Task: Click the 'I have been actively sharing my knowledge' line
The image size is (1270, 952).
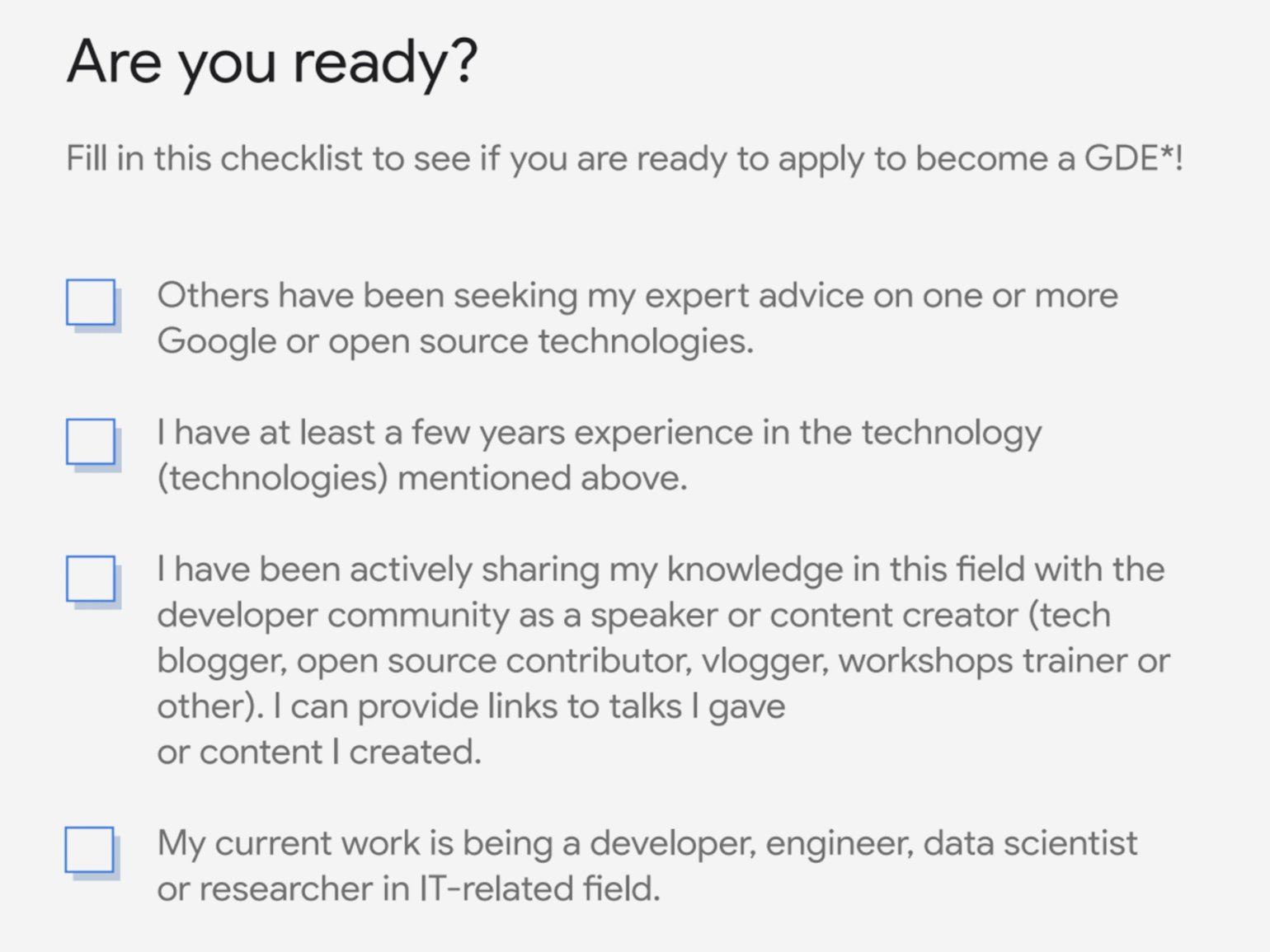Action: point(660,570)
